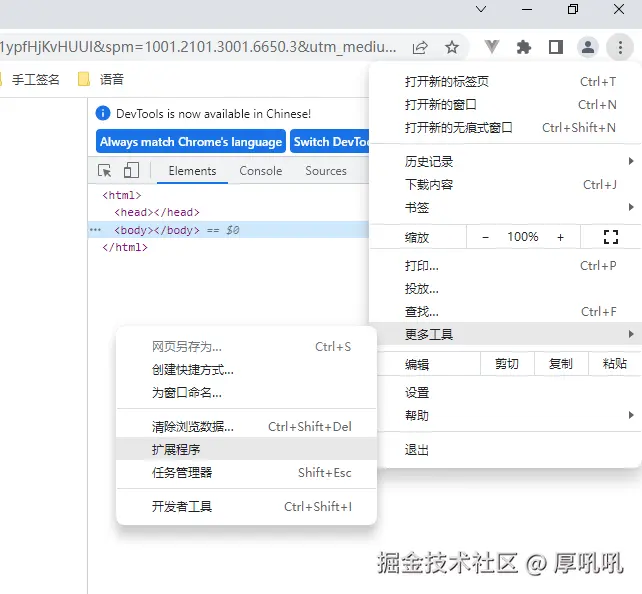Select the <head></head> node
This screenshot has height=594, width=642.
pyautogui.click(x=157, y=212)
